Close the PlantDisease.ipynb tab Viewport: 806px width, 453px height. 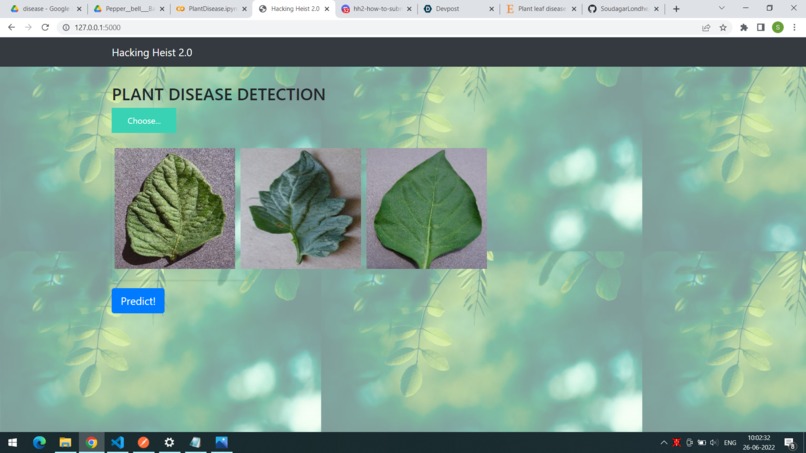pos(244,9)
